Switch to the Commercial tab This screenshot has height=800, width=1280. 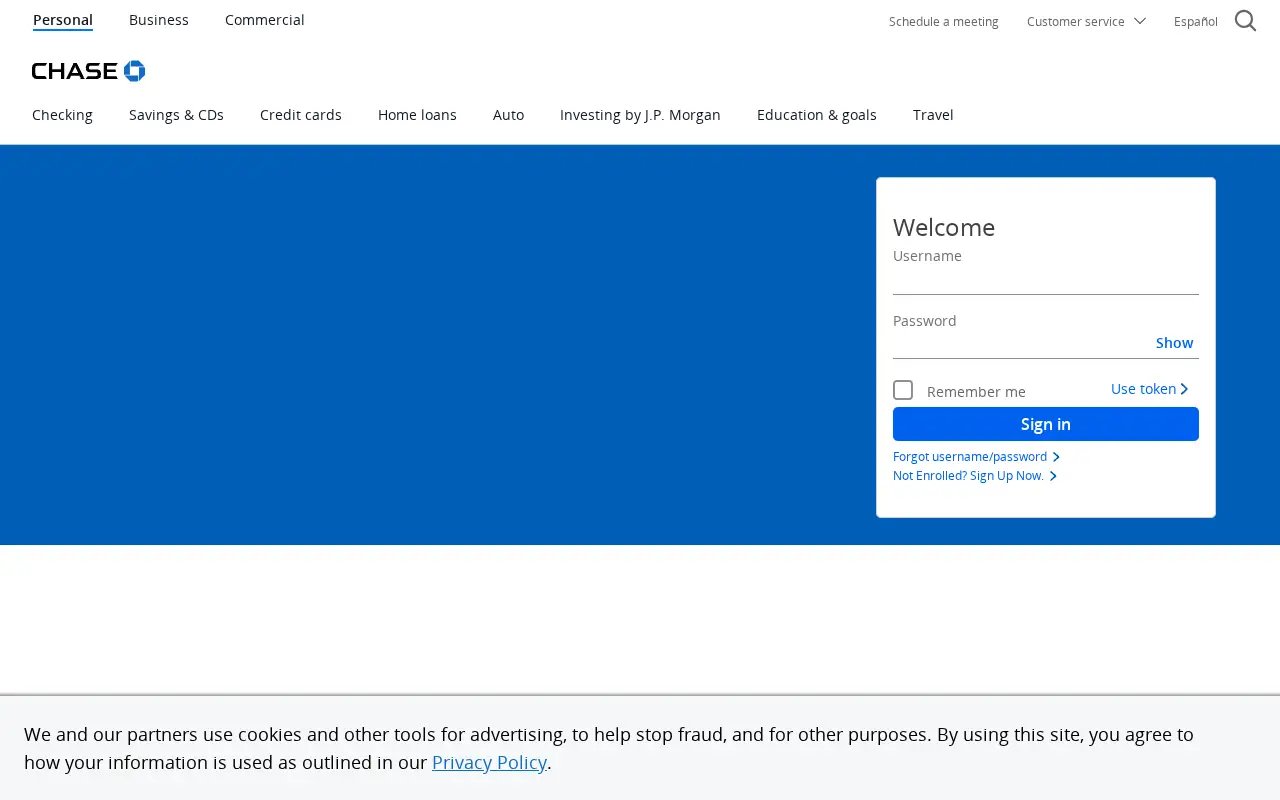point(265,20)
